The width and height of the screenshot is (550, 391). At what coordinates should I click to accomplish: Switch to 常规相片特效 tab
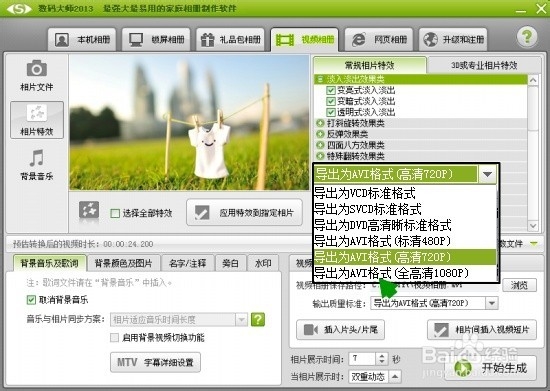point(370,65)
